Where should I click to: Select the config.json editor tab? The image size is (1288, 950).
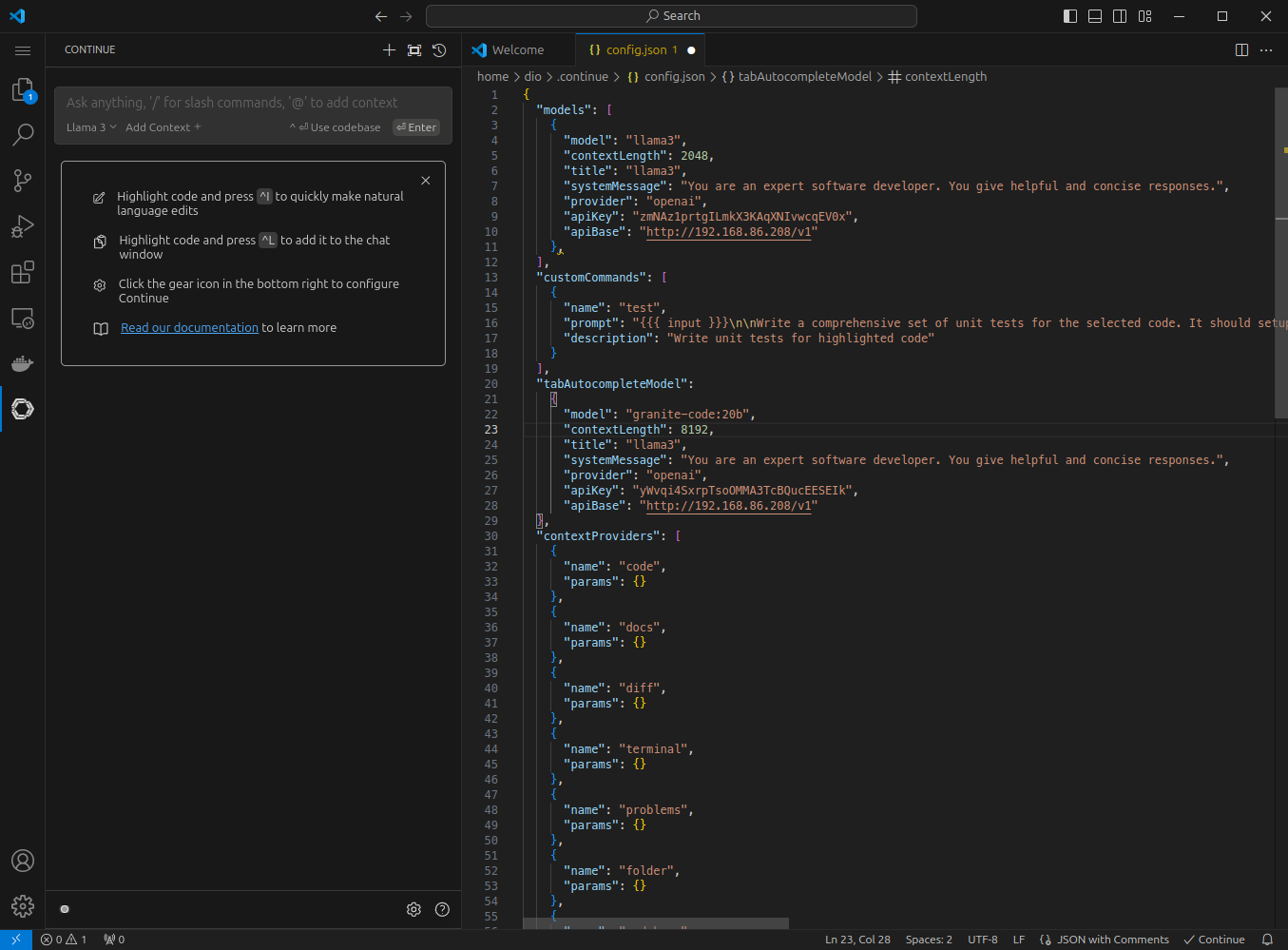pyautogui.click(x=636, y=50)
